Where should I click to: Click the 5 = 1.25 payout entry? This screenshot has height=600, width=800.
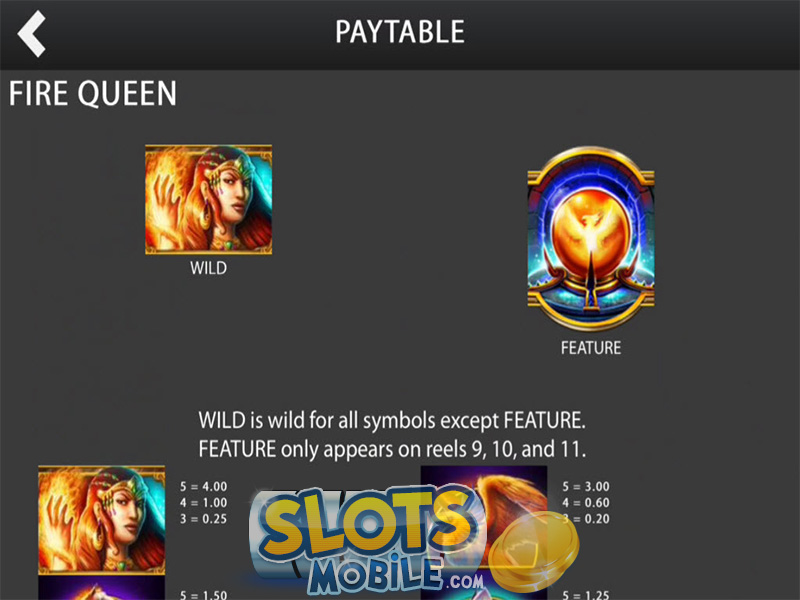coord(586,594)
